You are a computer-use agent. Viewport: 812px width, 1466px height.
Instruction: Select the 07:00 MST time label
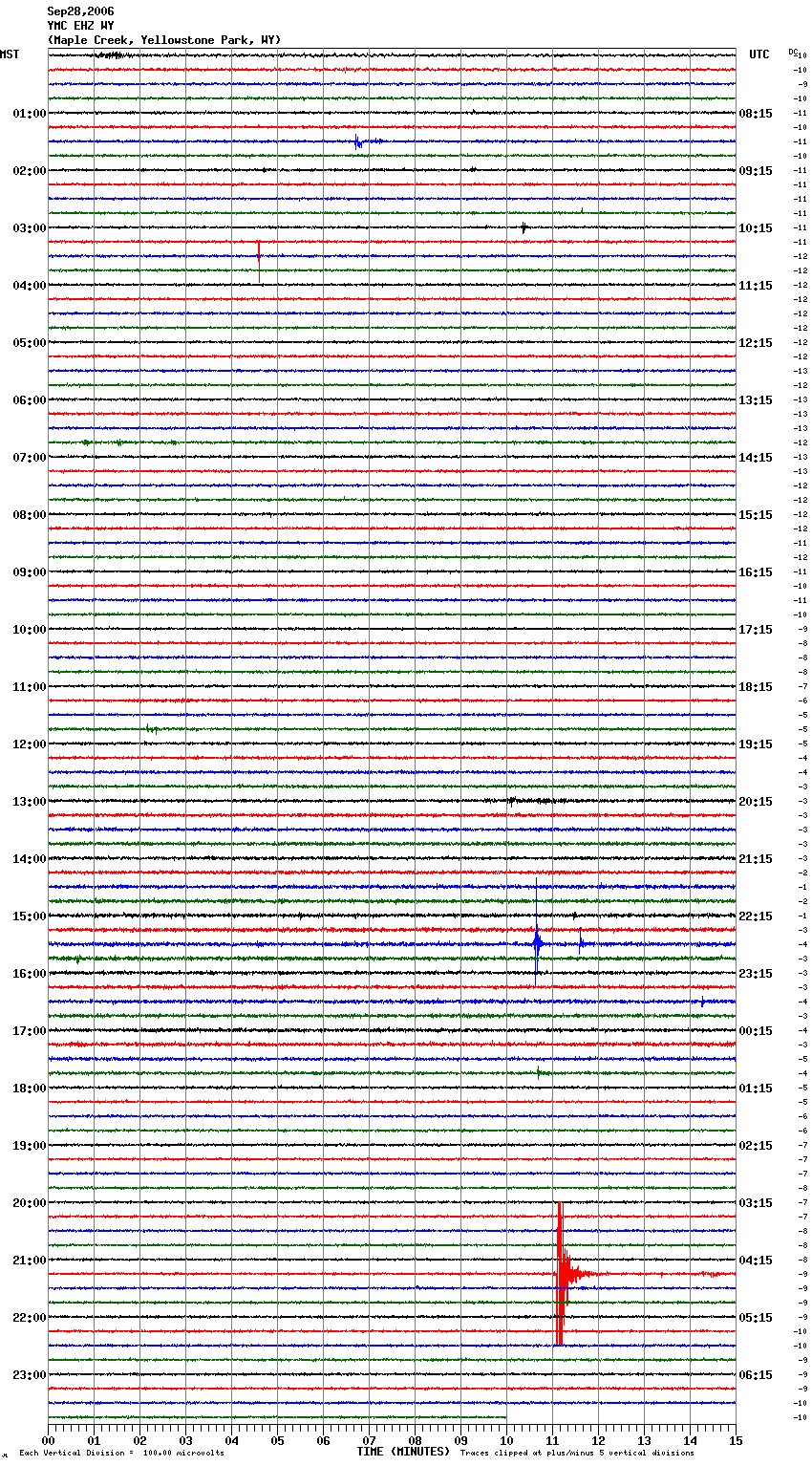tap(30, 458)
